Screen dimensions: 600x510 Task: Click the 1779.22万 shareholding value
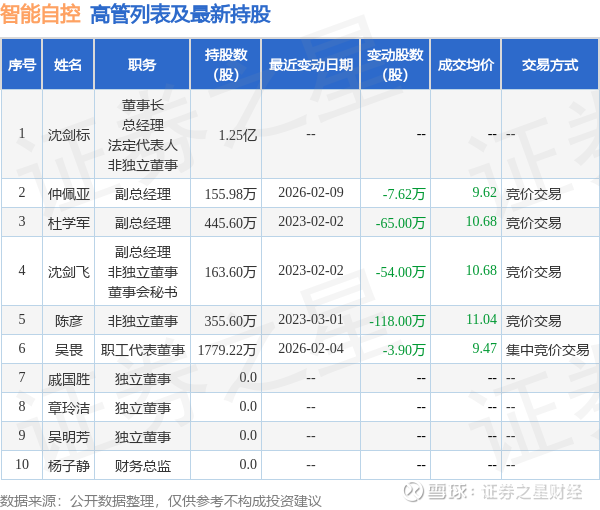point(227,350)
